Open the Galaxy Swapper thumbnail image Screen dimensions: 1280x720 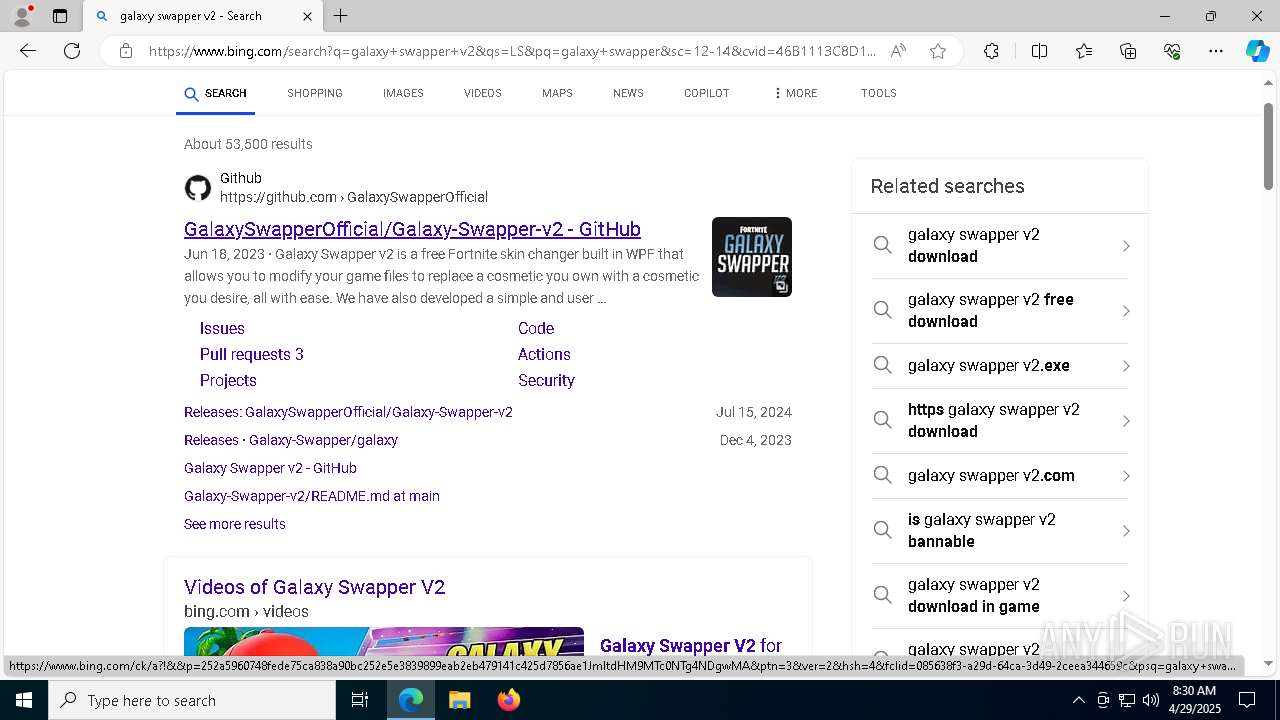pos(752,257)
